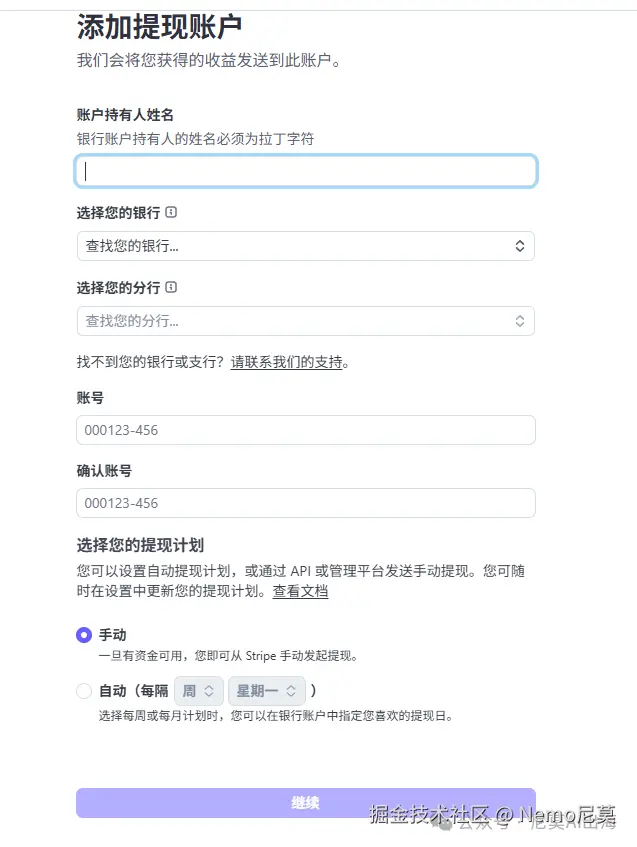The width and height of the screenshot is (637, 847).
Task: Click the chevron inside the 周 frequency selector
Action: click(x=208, y=690)
